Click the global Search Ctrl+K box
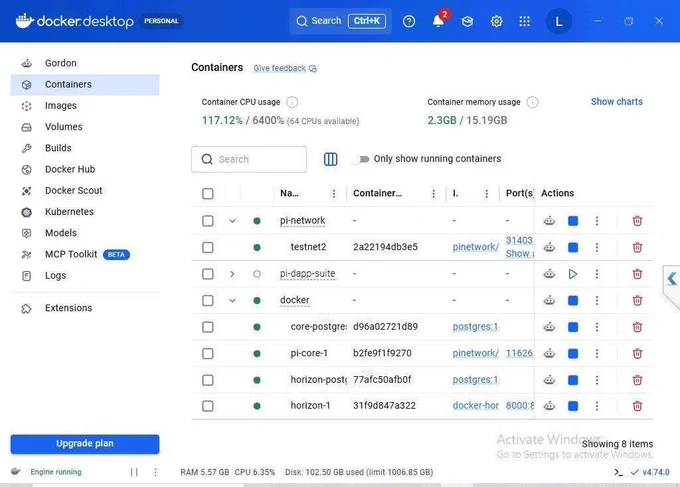680x487 pixels. pos(340,21)
